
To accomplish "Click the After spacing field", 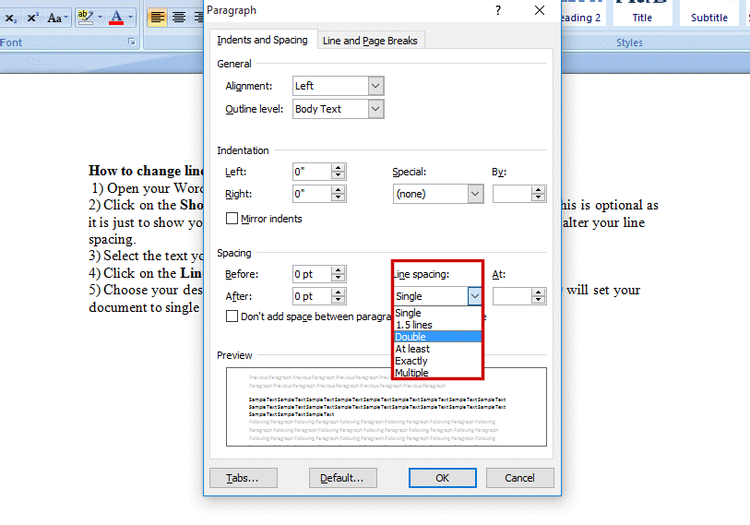I will (312, 296).
